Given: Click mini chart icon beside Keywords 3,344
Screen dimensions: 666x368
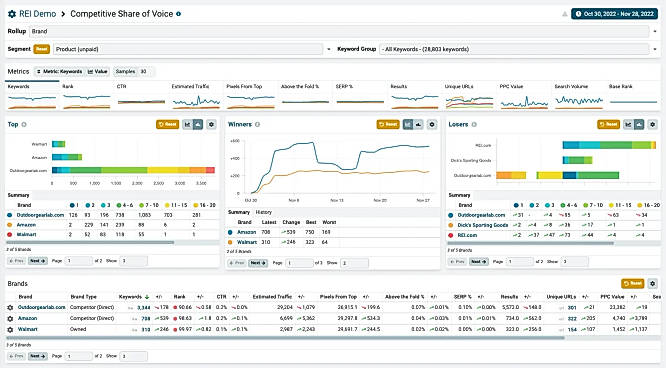Looking at the screenshot, I should click(131, 308).
